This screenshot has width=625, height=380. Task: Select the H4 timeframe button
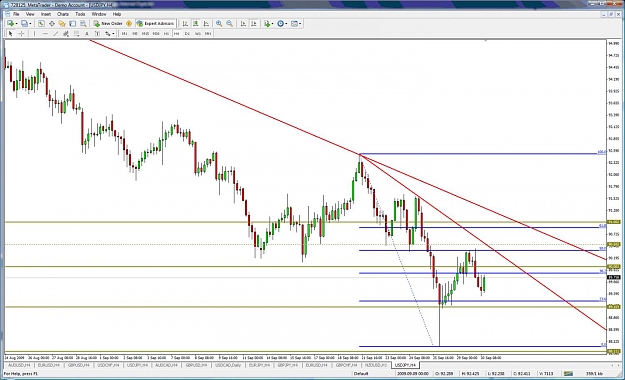(x=177, y=33)
